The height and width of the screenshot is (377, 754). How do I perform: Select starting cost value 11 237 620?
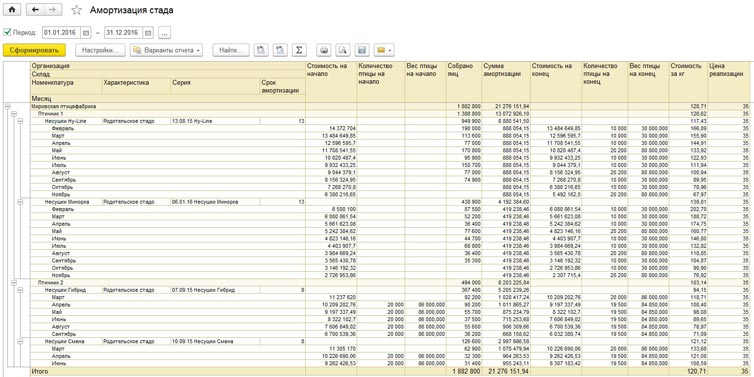coord(331,297)
